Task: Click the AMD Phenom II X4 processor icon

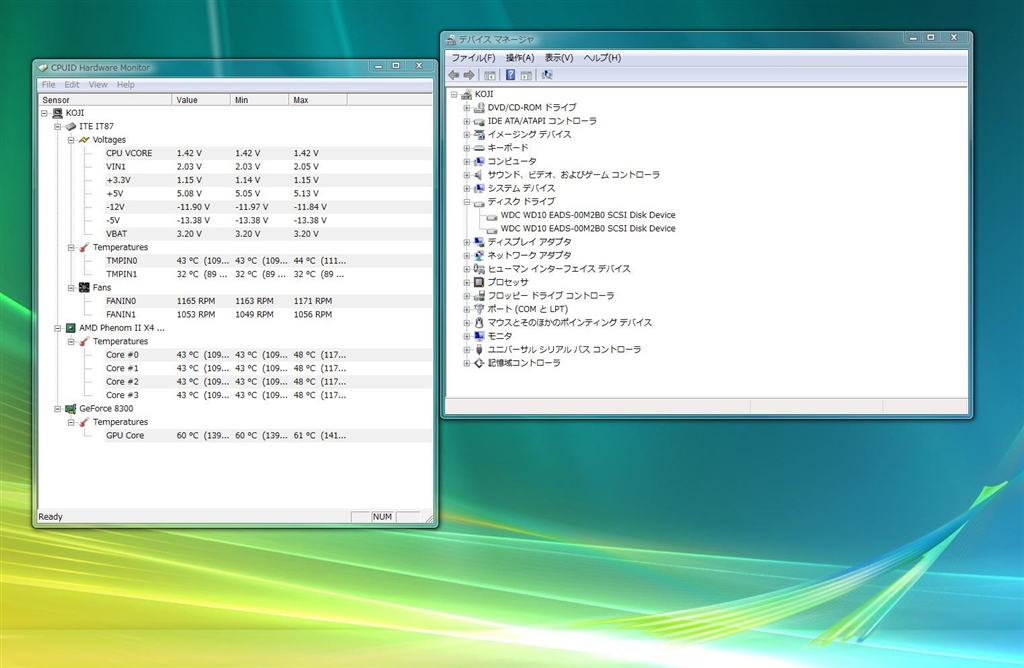Action: [70, 328]
